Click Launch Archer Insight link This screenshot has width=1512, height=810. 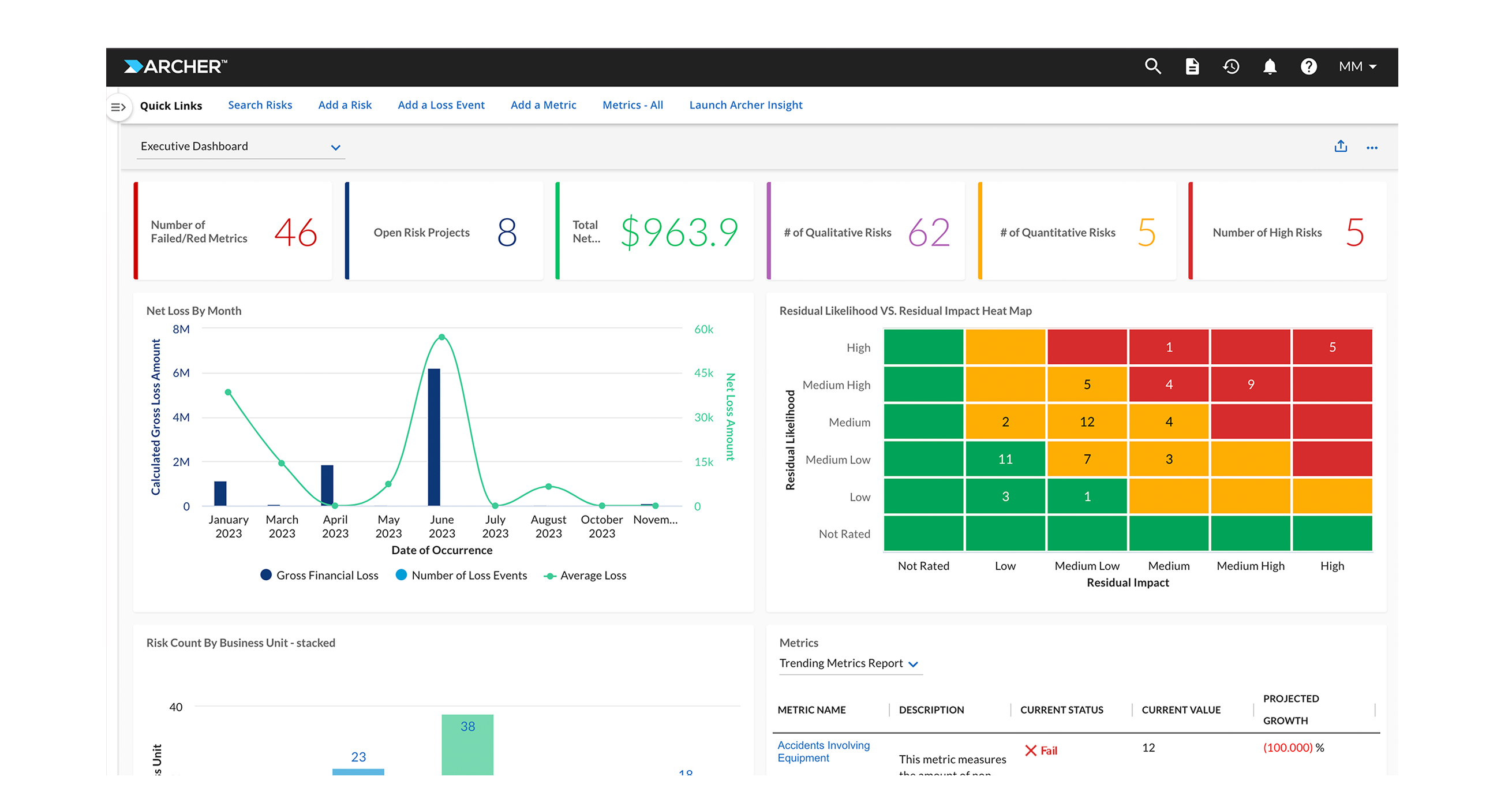pyautogui.click(x=746, y=104)
